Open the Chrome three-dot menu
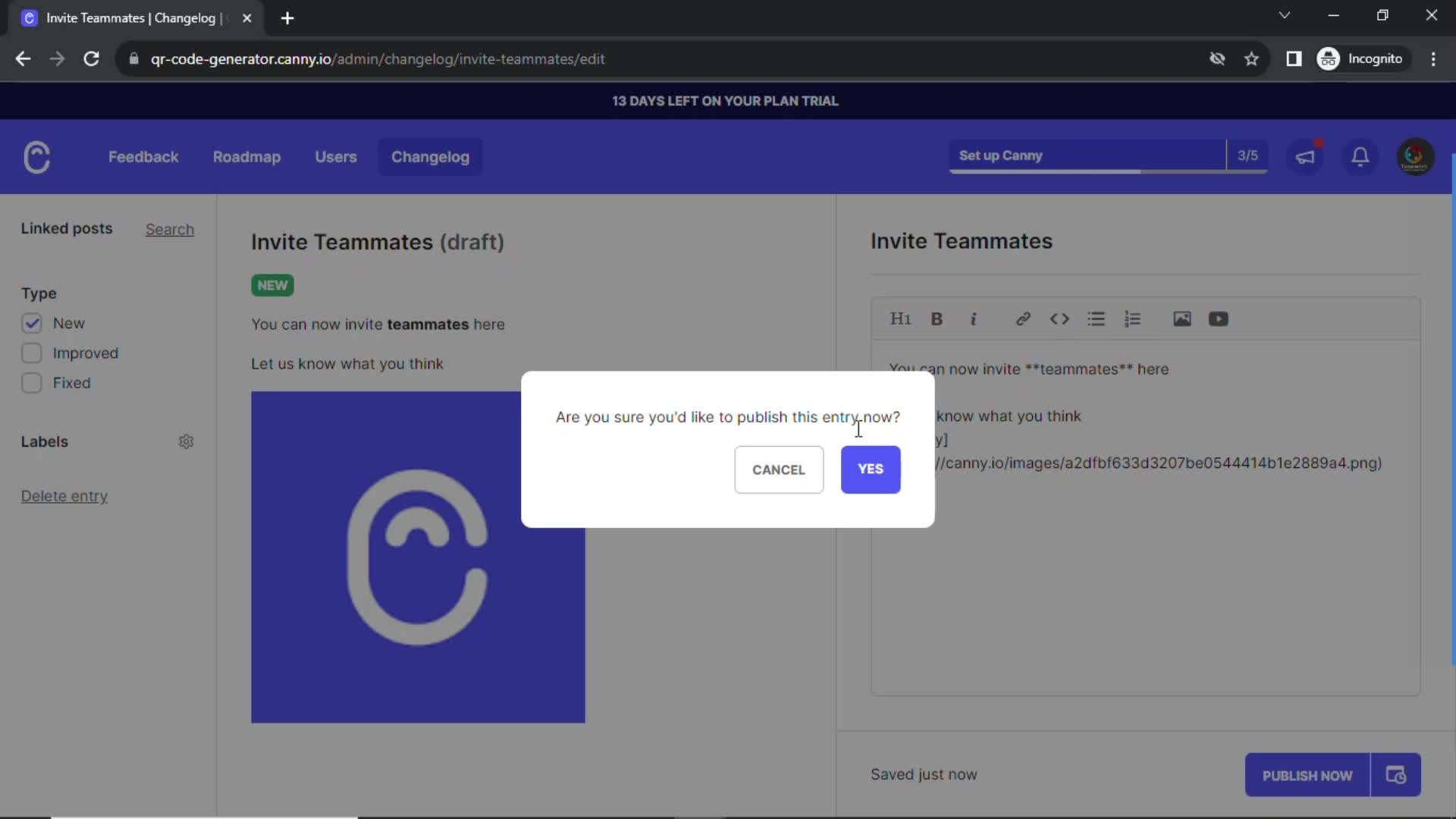 click(1433, 58)
